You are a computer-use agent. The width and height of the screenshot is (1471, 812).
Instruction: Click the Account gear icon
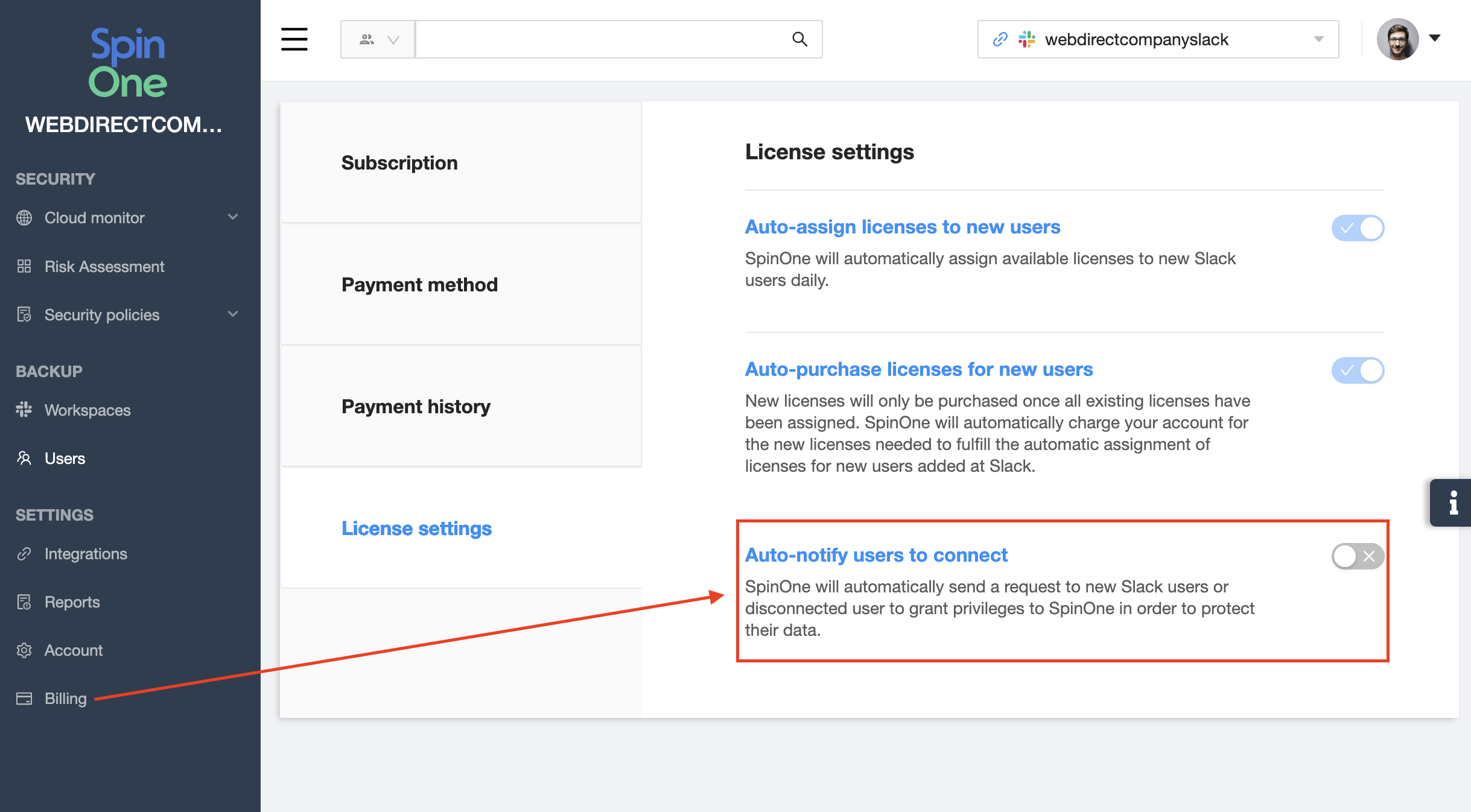coord(24,650)
